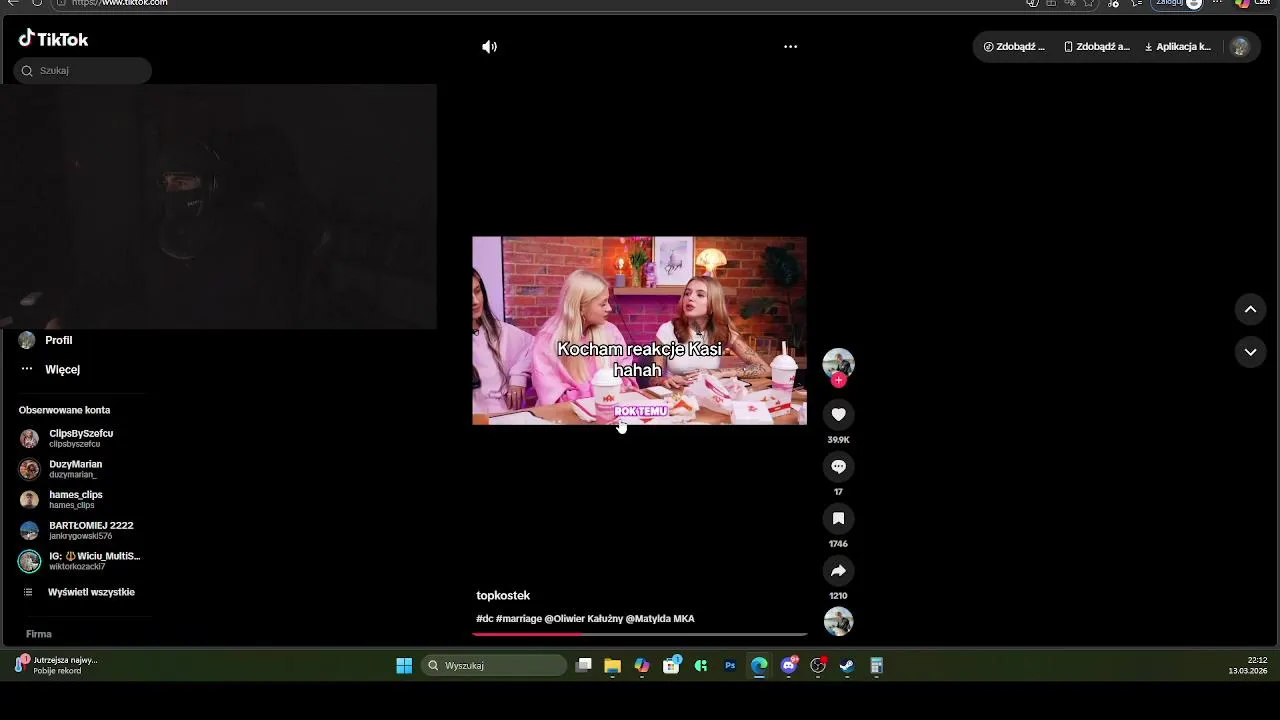Like the video with the heart icon
This screenshot has height=720, width=1280.
(838, 415)
